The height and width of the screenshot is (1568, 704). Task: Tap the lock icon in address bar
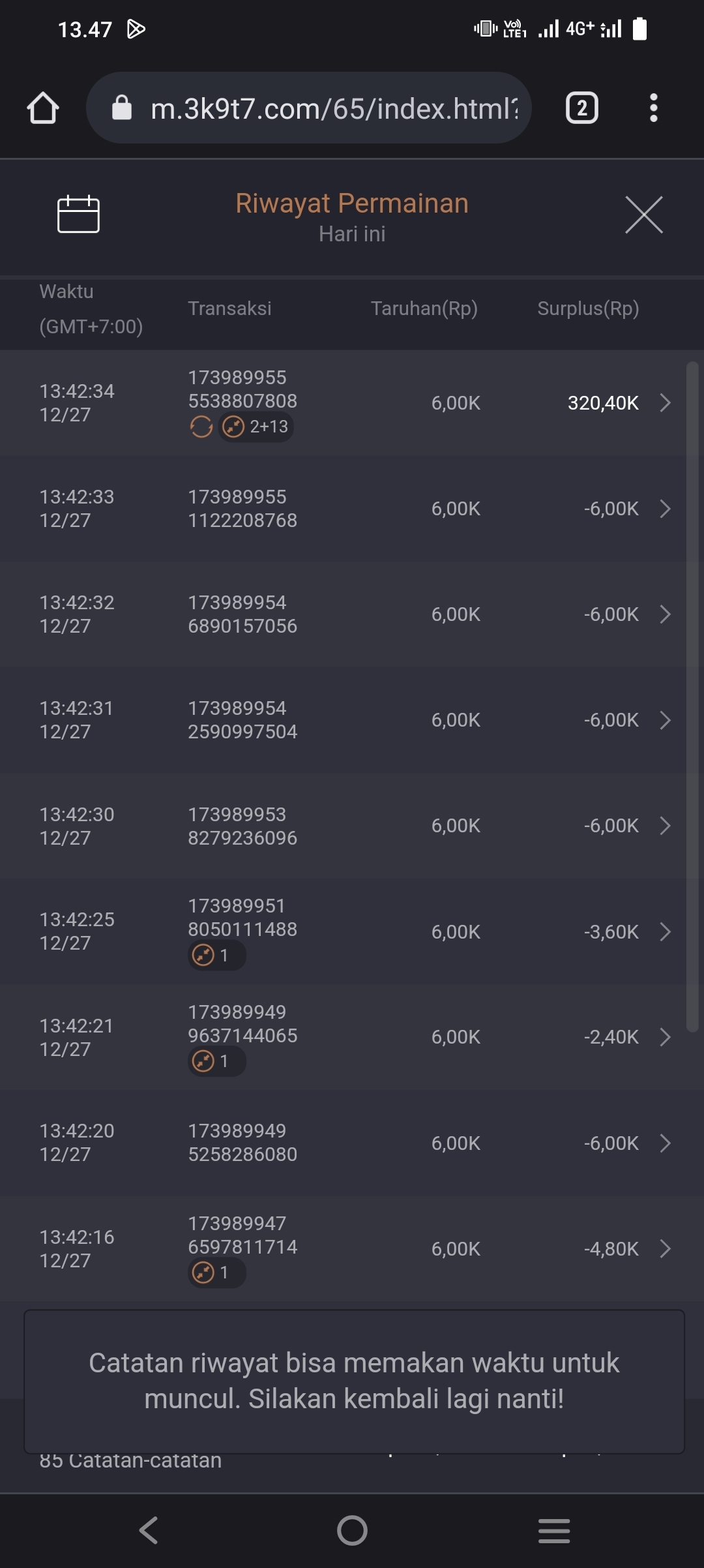coord(122,108)
